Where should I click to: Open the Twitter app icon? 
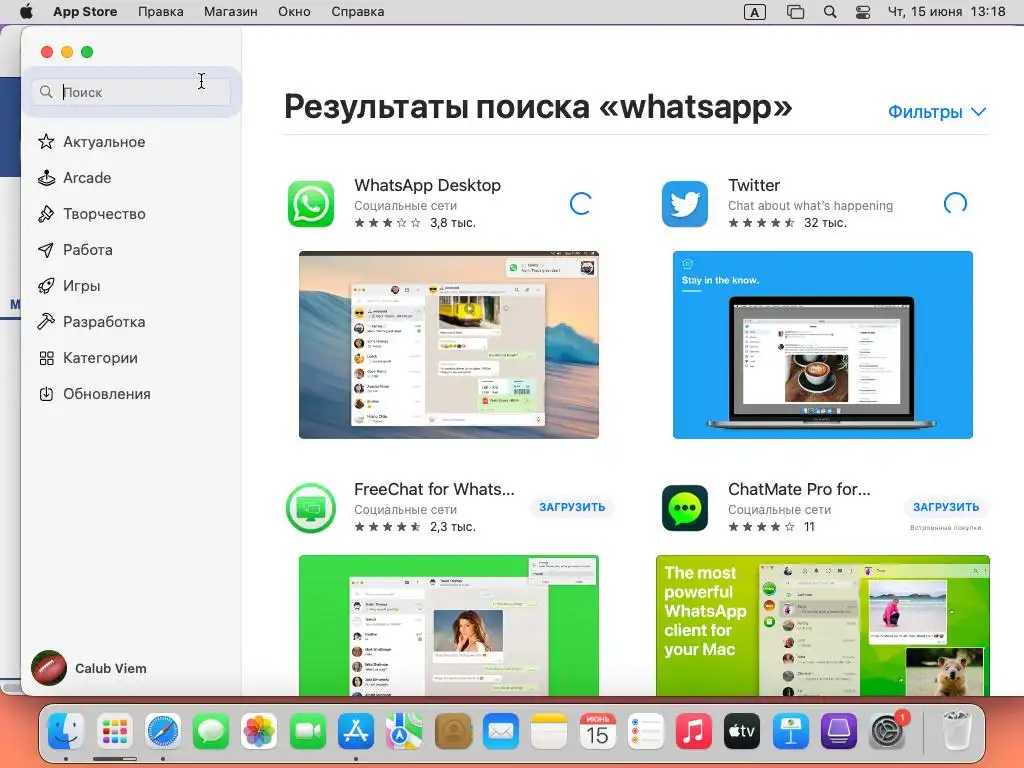pyautogui.click(x=684, y=204)
